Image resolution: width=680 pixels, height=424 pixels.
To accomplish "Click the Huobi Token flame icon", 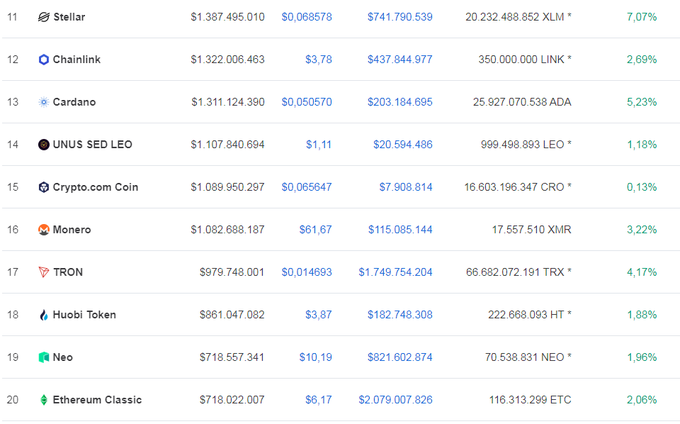I will (x=43, y=315).
